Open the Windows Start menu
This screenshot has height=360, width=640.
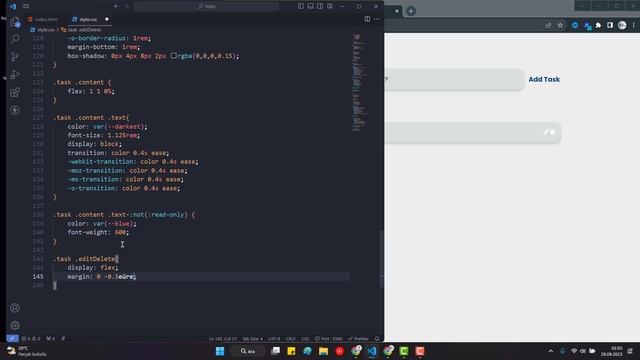pyautogui.click(x=220, y=351)
